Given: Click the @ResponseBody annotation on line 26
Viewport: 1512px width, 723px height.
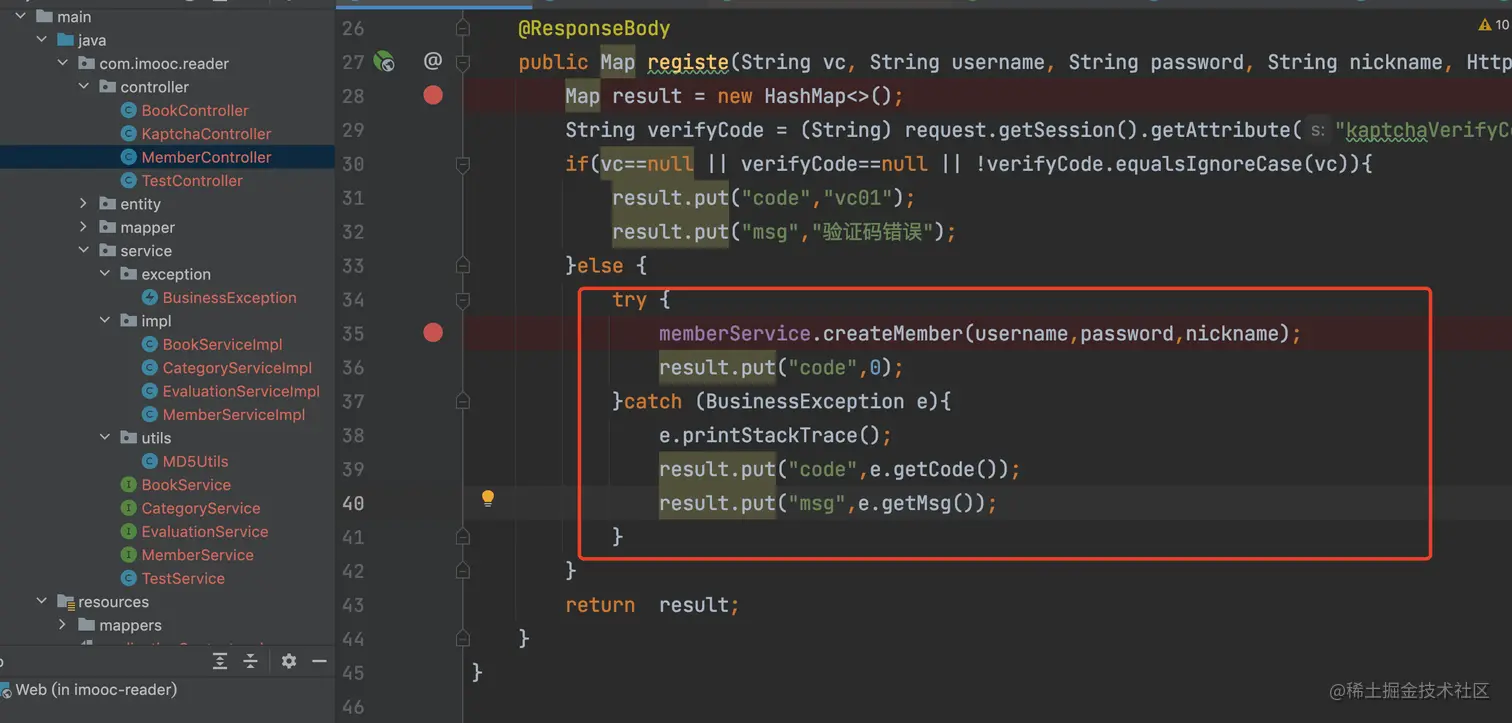Looking at the screenshot, I should (594, 28).
